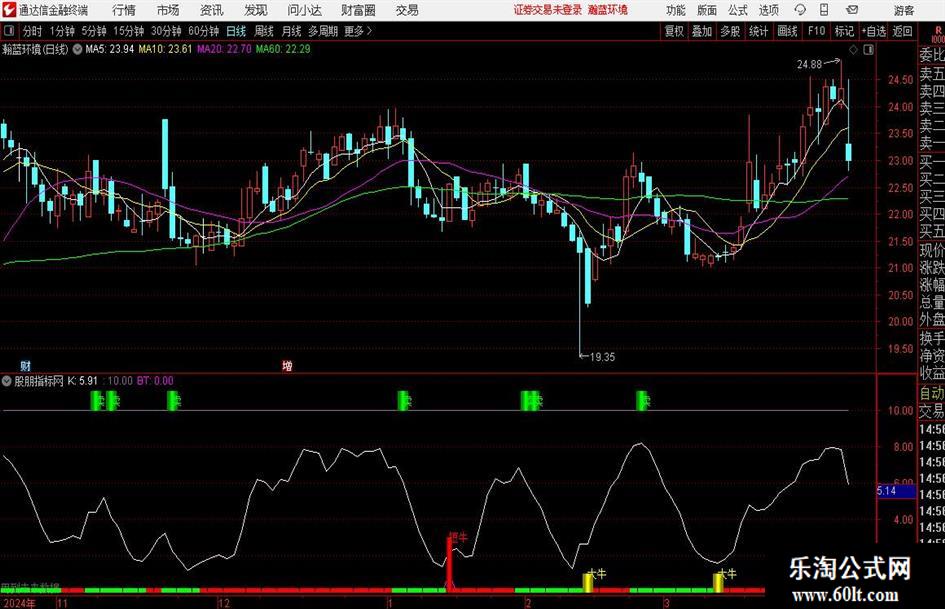Switch to the 30分钟 period tab
The image size is (945, 609).
[166, 31]
